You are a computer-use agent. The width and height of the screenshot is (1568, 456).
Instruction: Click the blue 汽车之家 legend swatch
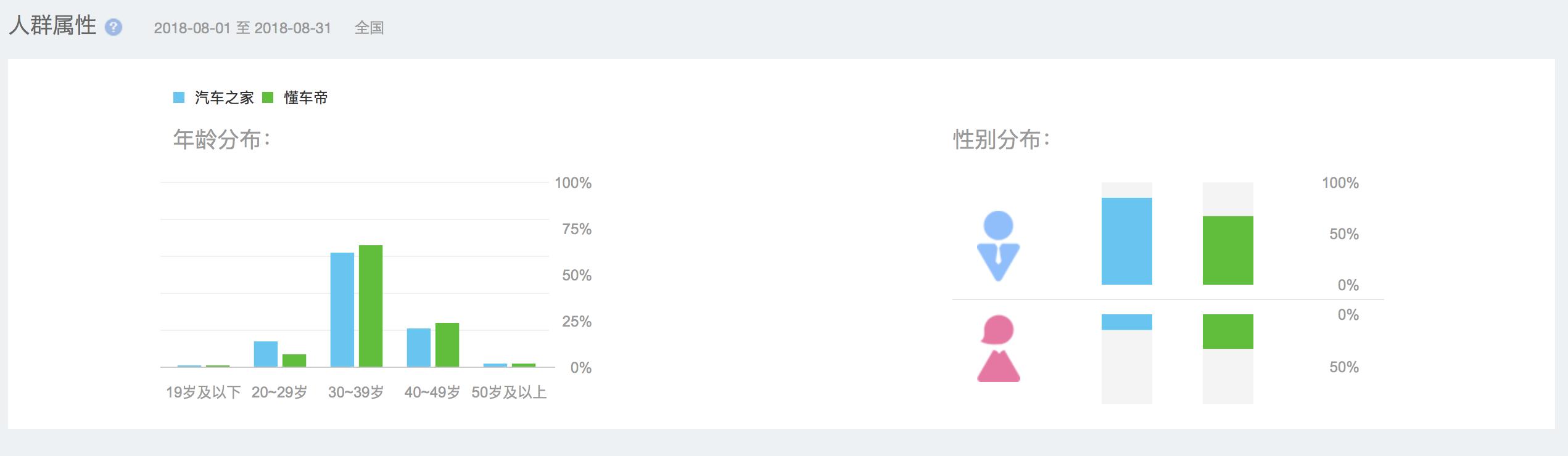tap(179, 96)
